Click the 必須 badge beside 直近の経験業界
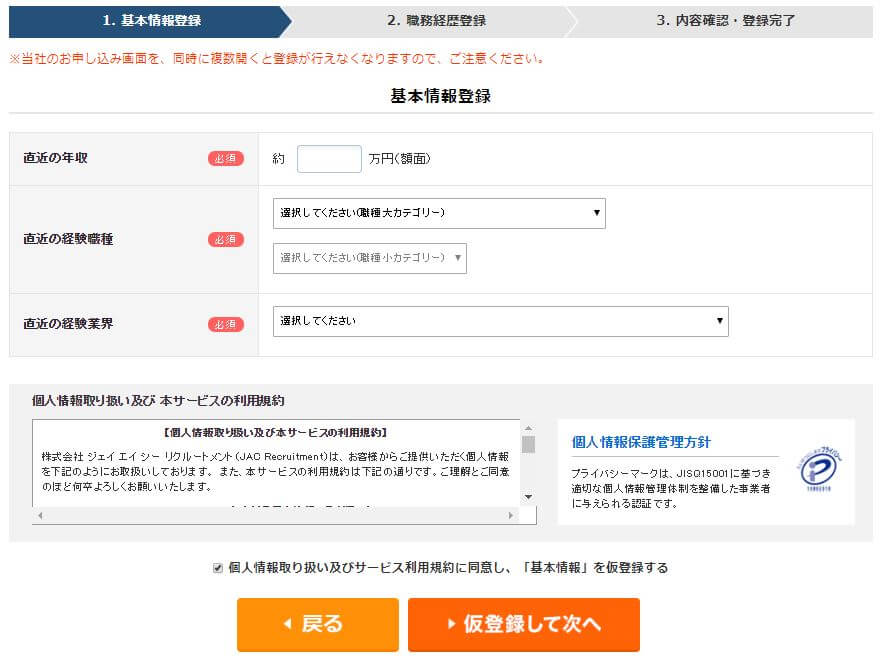 tap(226, 324)
